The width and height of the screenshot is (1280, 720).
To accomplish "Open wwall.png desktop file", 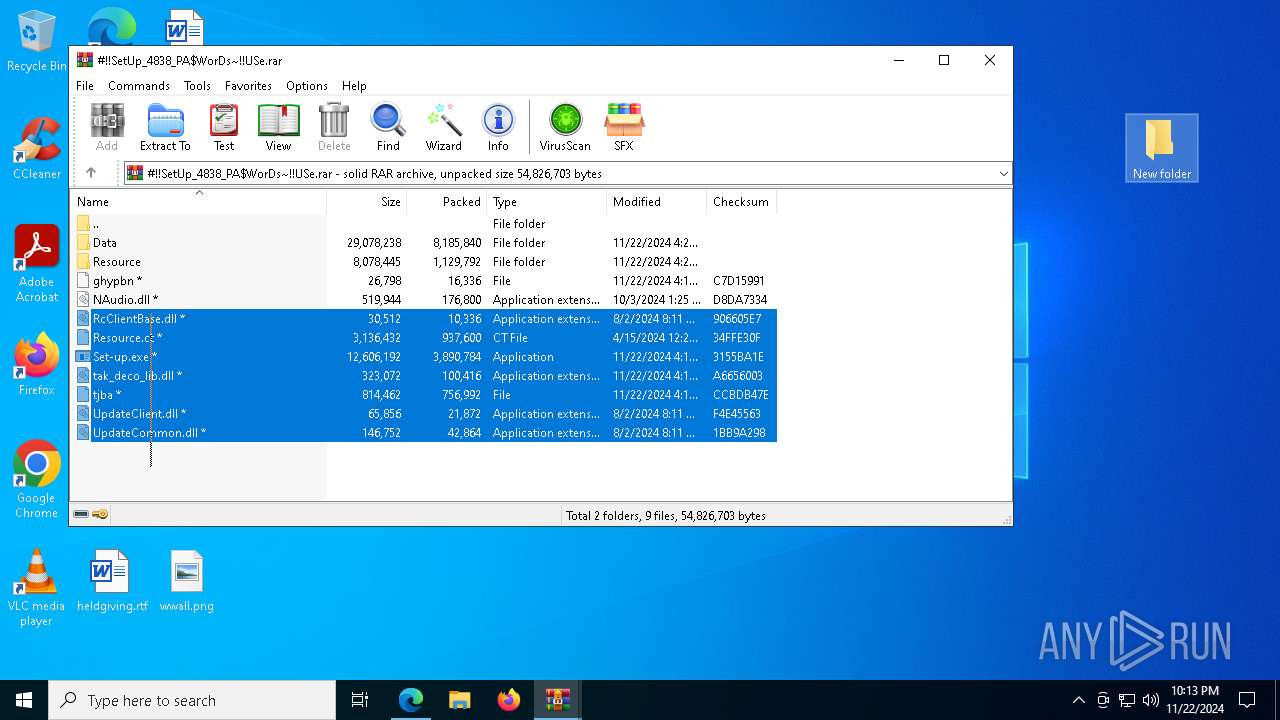I will pos(187,581).
